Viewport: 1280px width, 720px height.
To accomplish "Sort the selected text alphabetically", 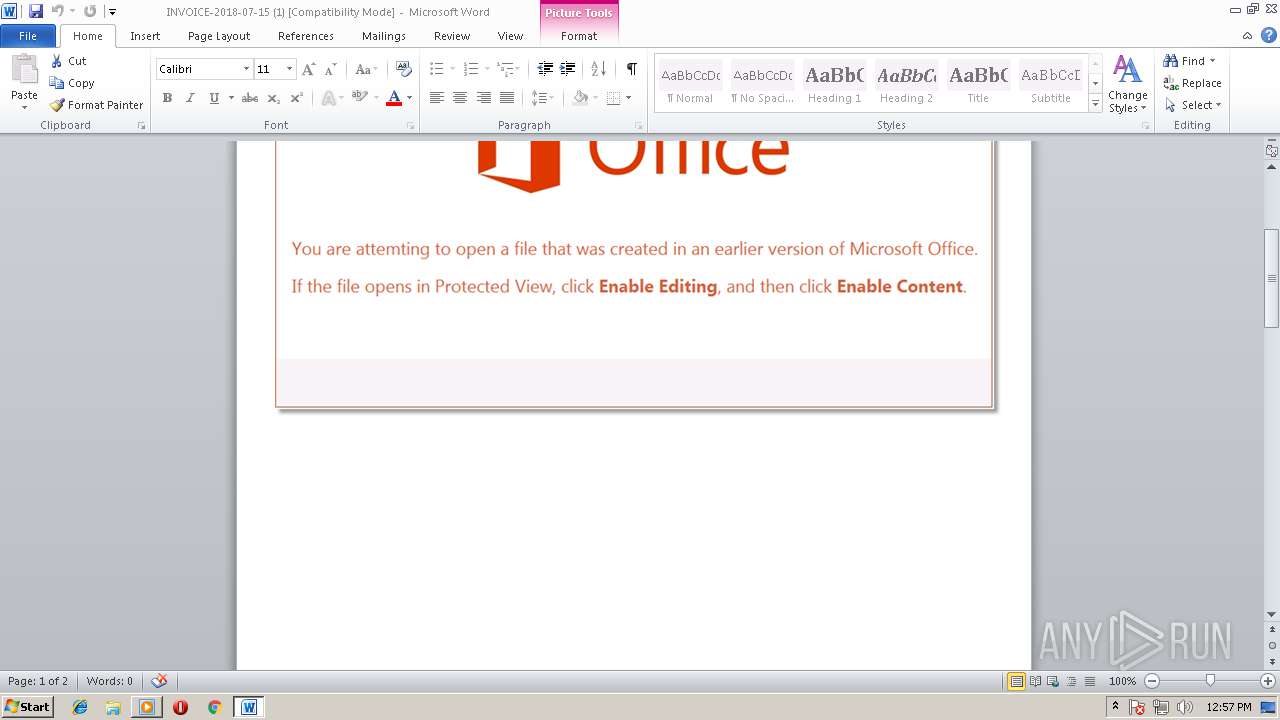I will tap(598, 69).
